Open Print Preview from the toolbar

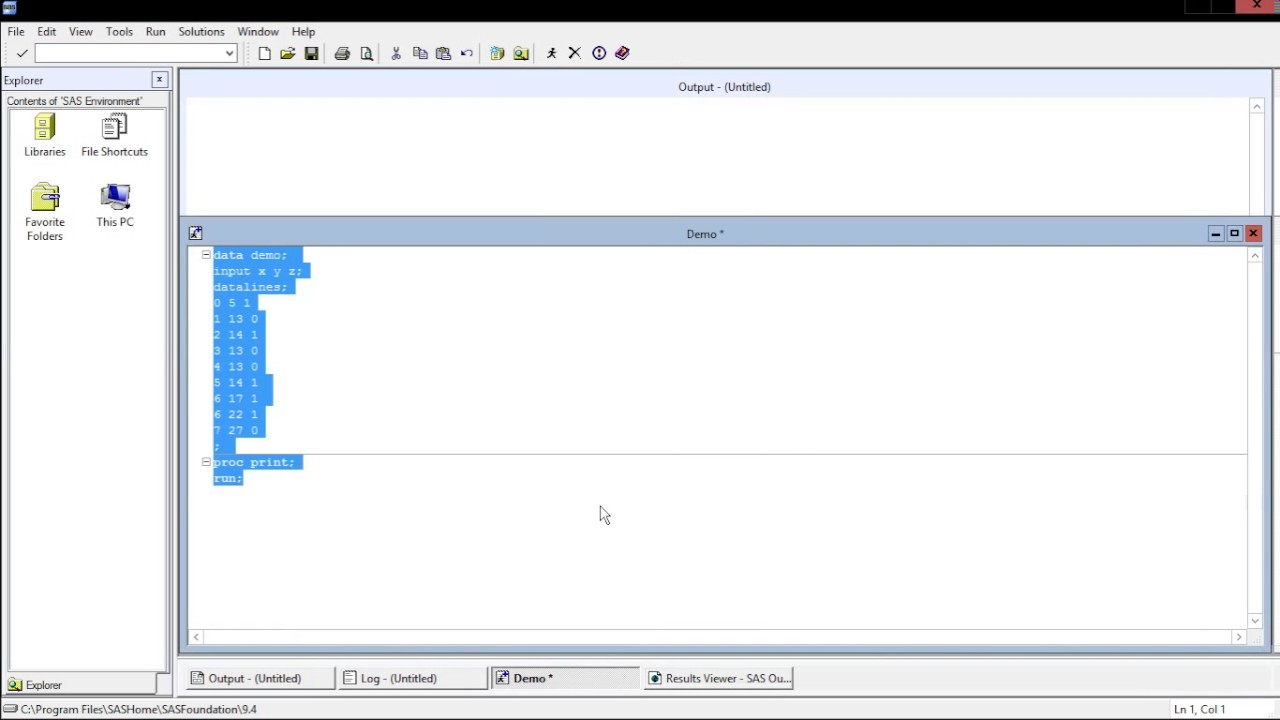coord(366,53)
